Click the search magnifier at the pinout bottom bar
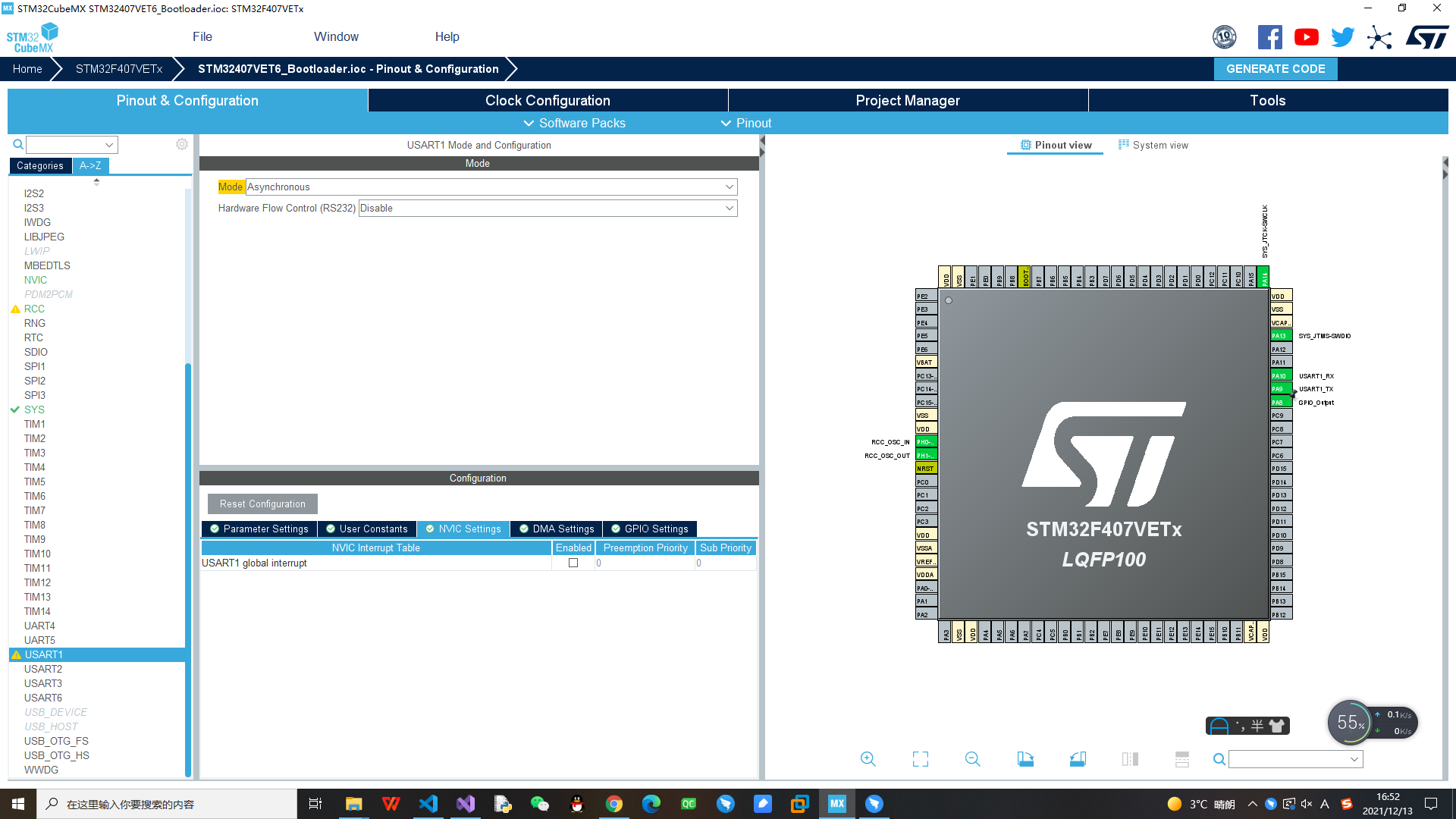Screen dimensions: 1456x819 [1219, 758]
